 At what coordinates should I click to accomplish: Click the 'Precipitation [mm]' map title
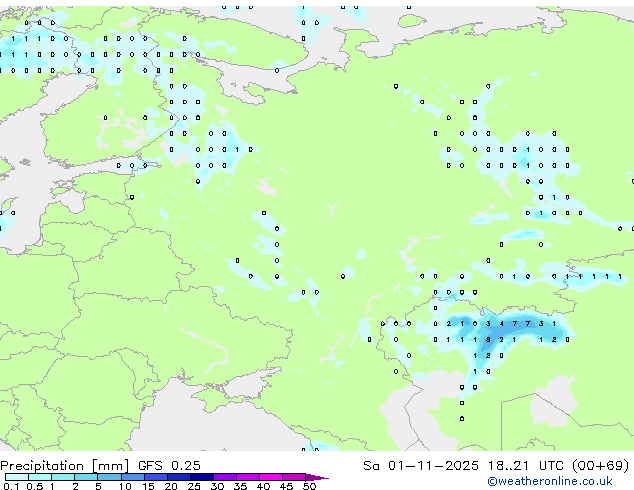point(65,466)
